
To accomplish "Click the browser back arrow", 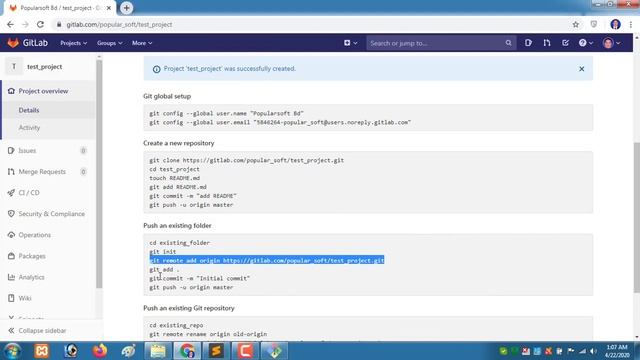I will [10, 24].
